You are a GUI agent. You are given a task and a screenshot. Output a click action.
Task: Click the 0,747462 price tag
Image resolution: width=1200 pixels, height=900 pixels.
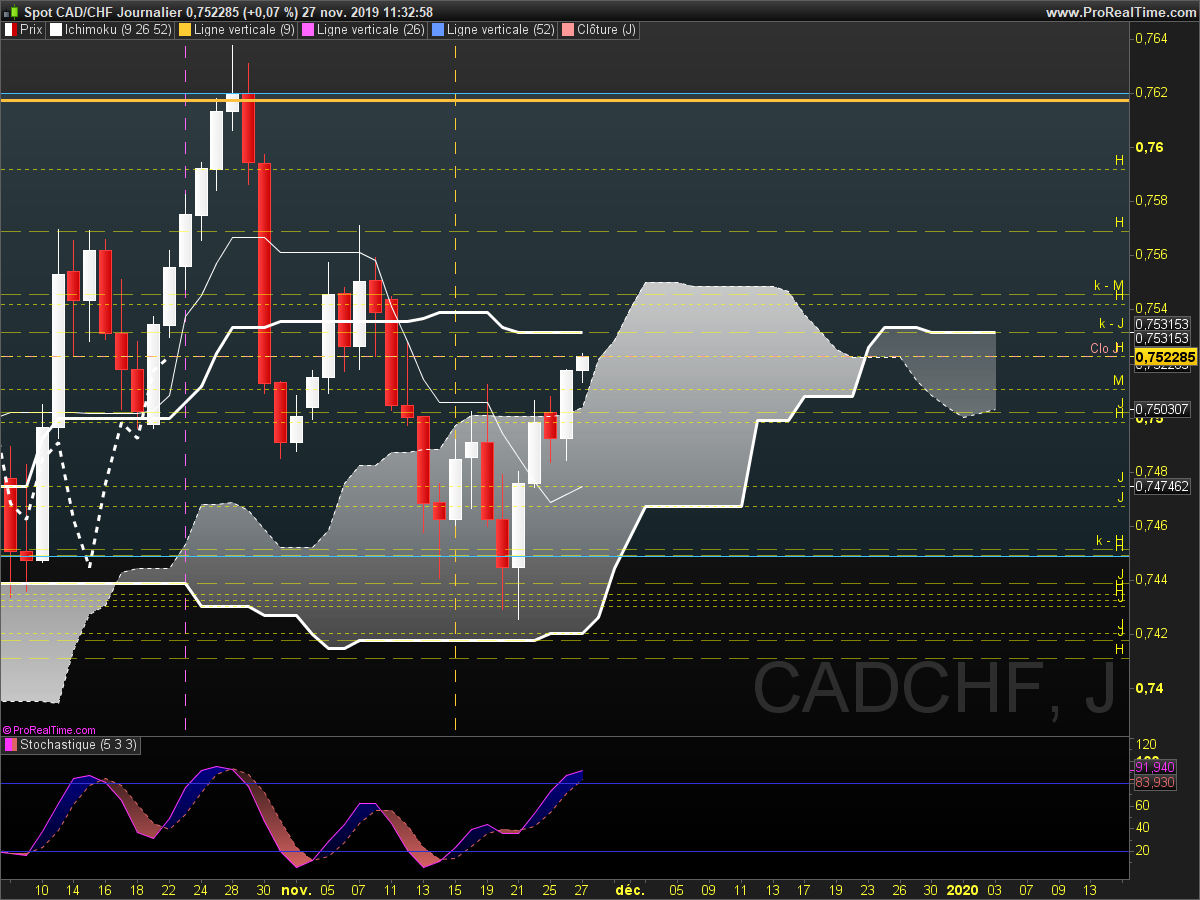click(1160, 487)
